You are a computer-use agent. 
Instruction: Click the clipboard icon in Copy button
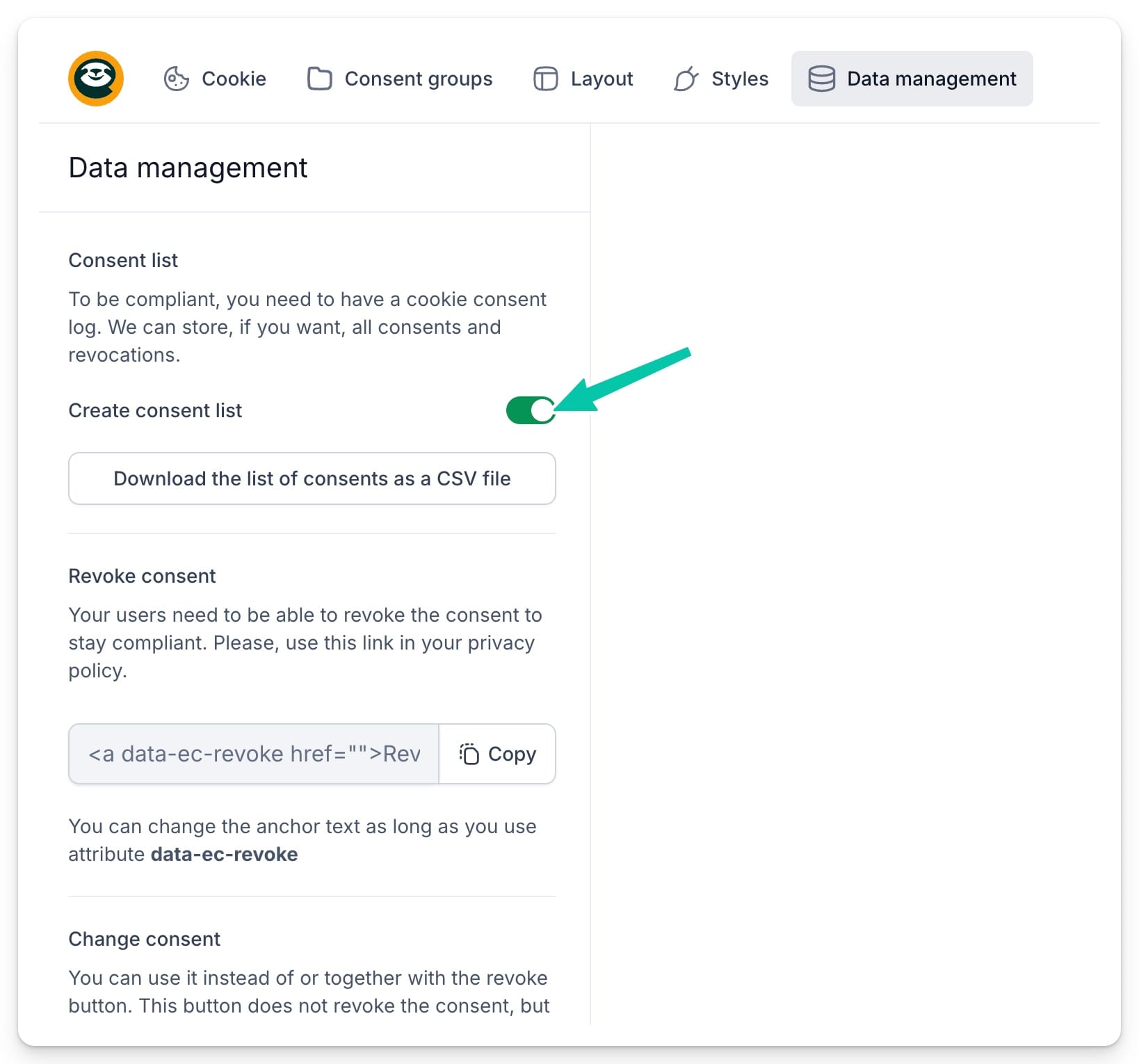point(469,754)
